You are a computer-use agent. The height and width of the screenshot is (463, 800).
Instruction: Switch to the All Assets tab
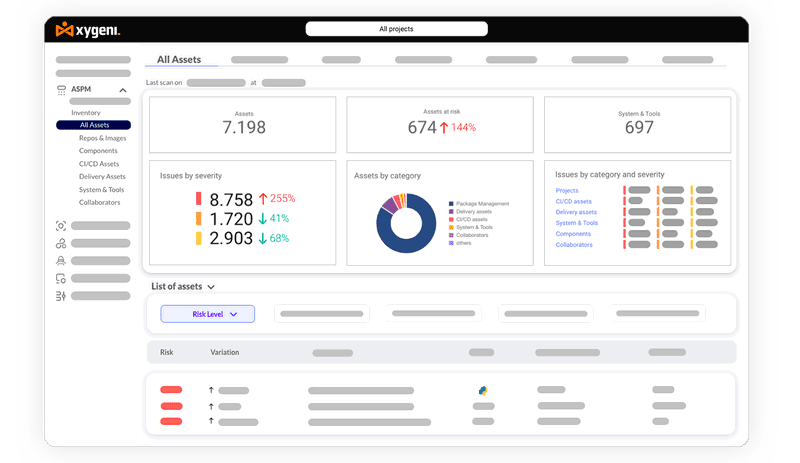point(179,60)
